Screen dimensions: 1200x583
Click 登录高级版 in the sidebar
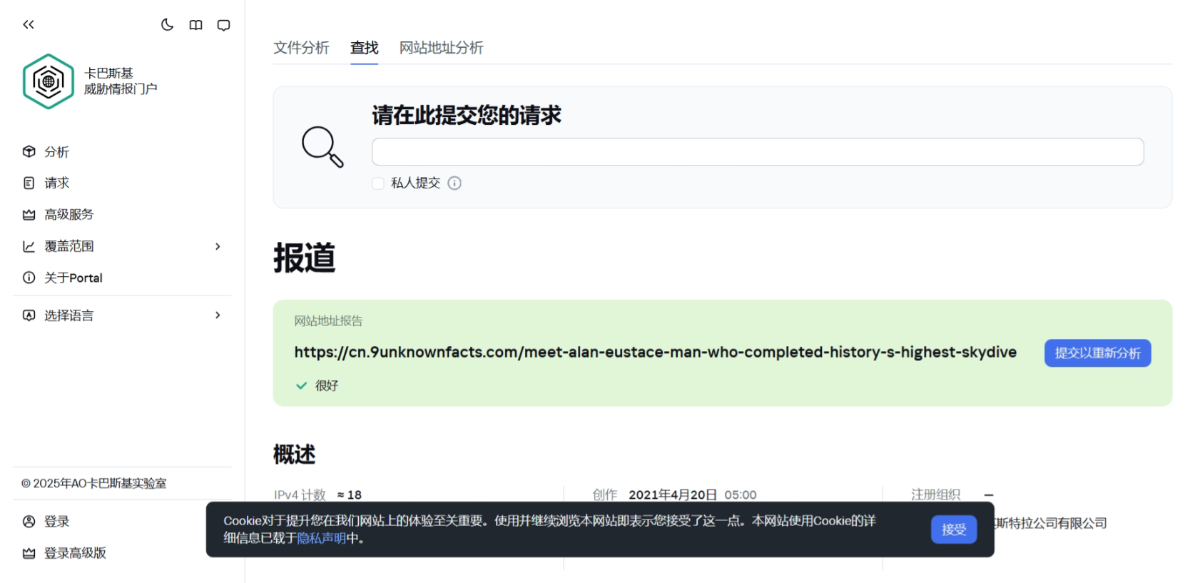click(75, 553)
